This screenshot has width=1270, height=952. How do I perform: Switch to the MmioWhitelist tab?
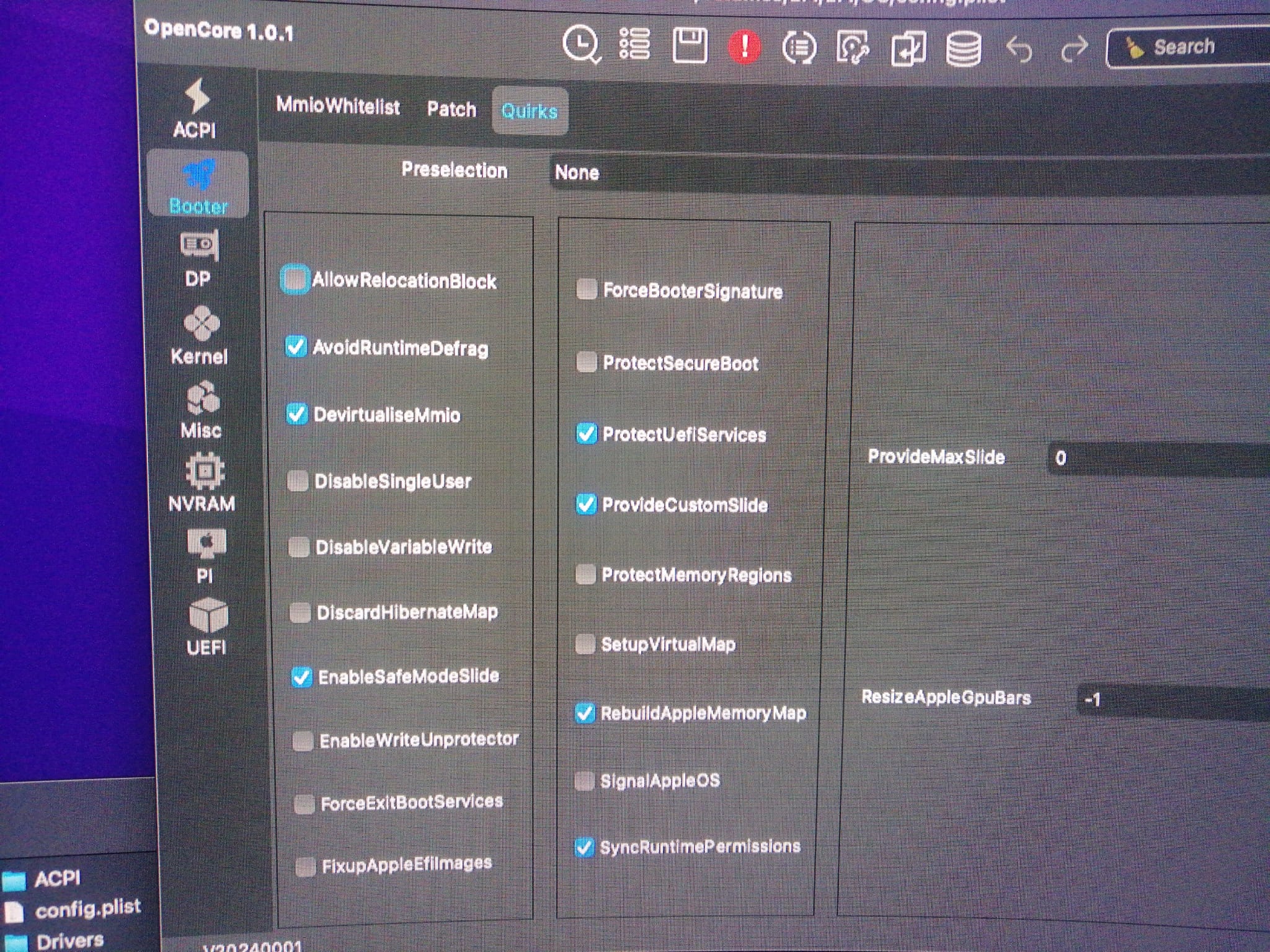338,106
